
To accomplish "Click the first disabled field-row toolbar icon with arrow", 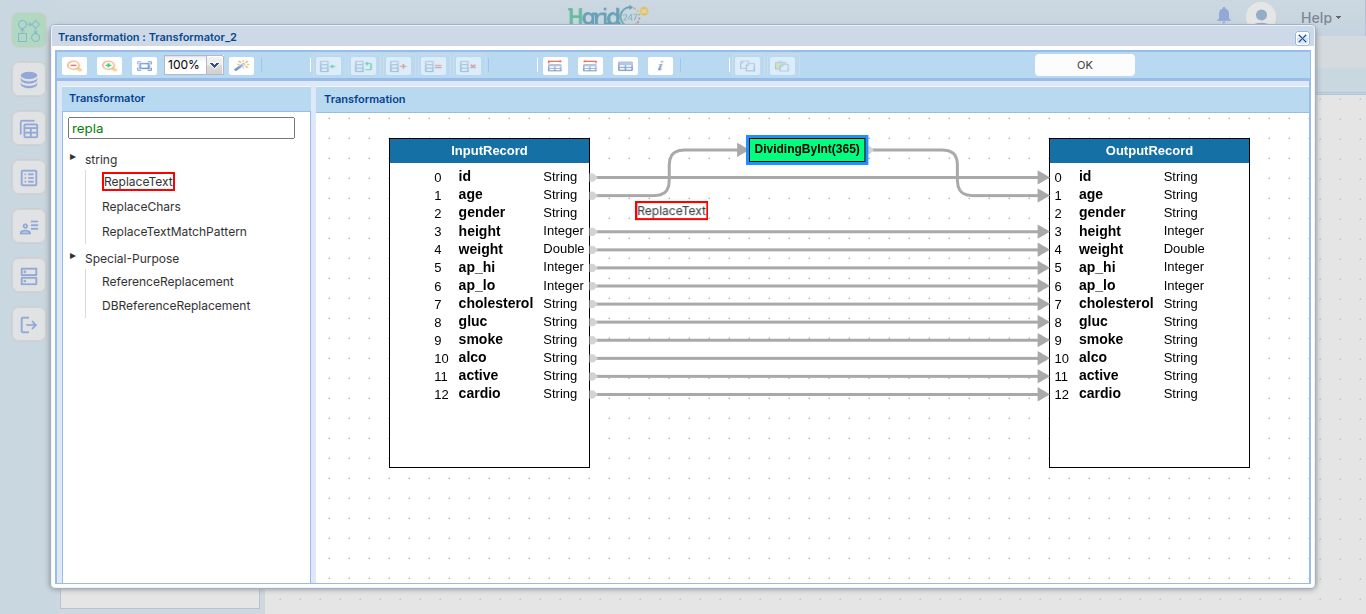I will (x=328, y=66).
